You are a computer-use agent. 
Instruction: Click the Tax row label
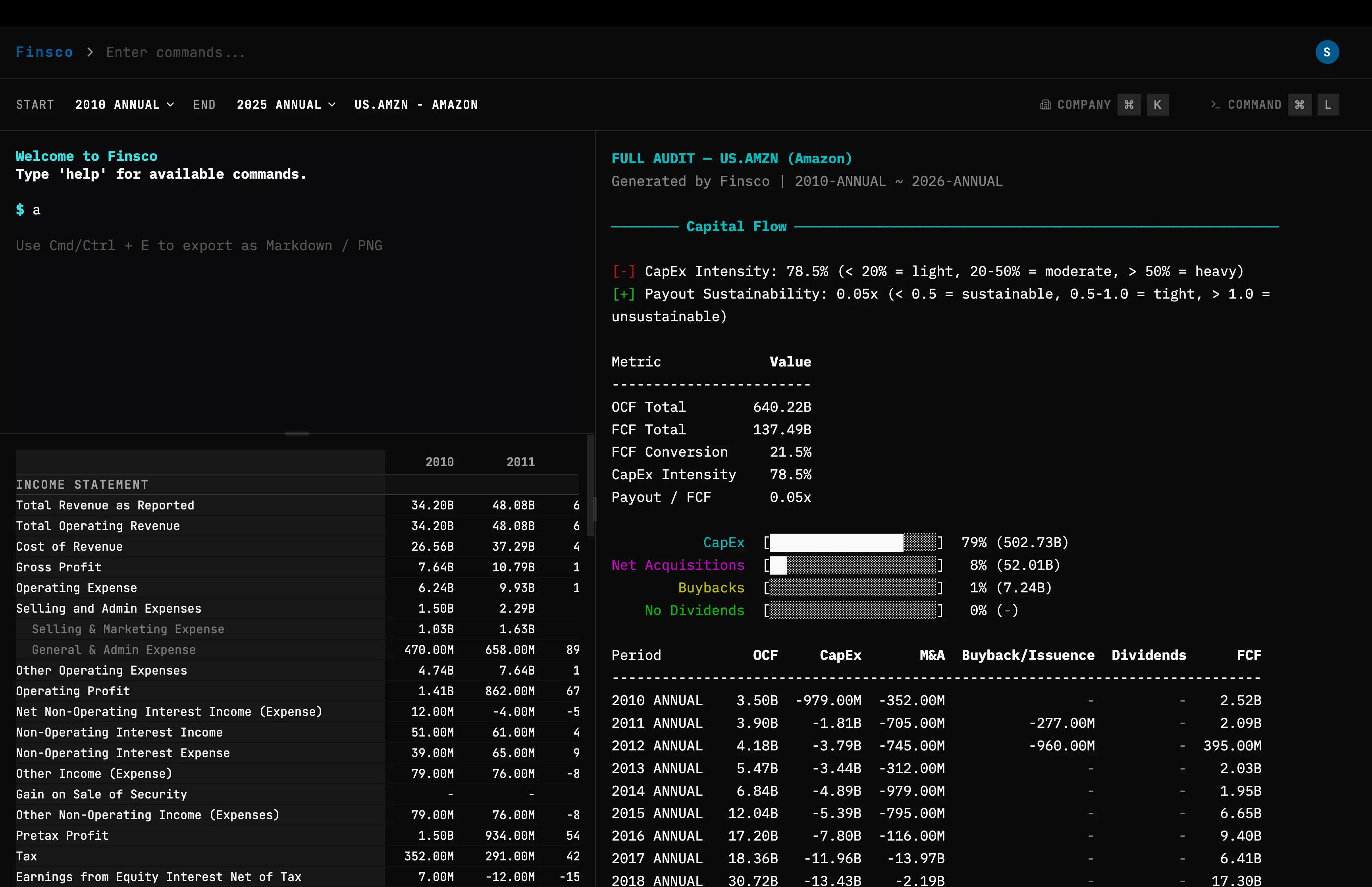(x=27, y=856)
